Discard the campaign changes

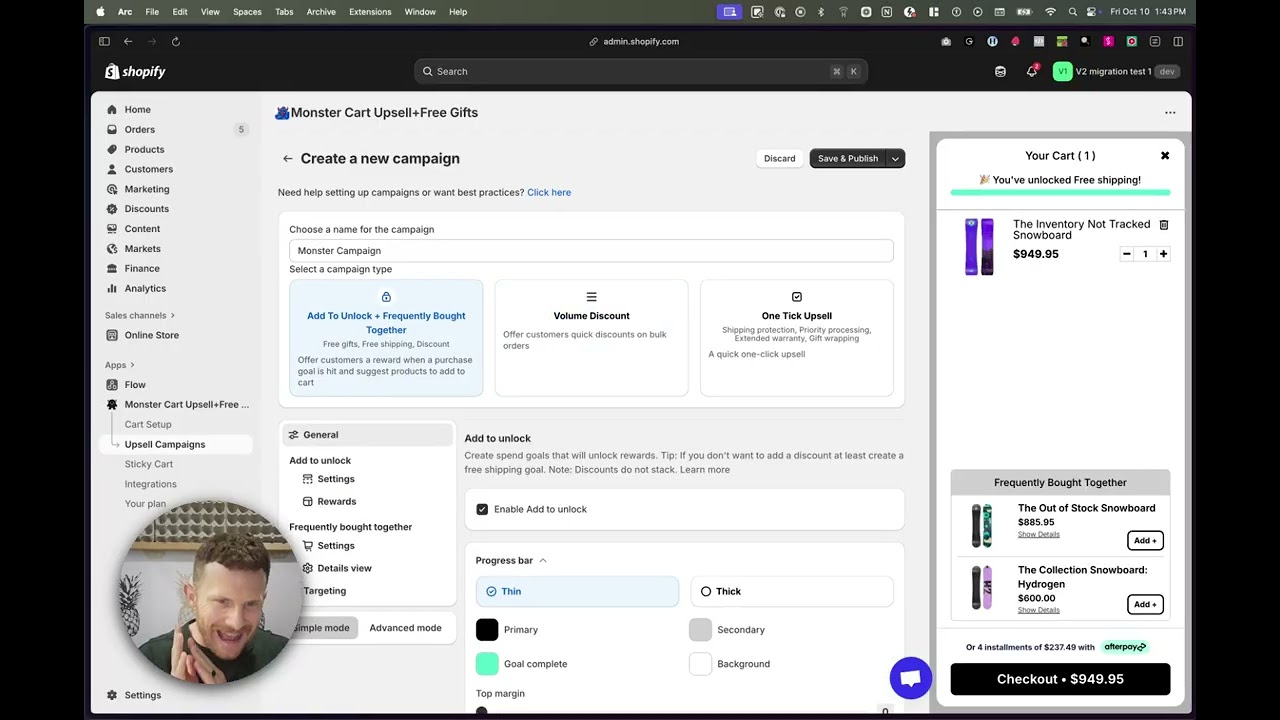[x=779, y=158]
